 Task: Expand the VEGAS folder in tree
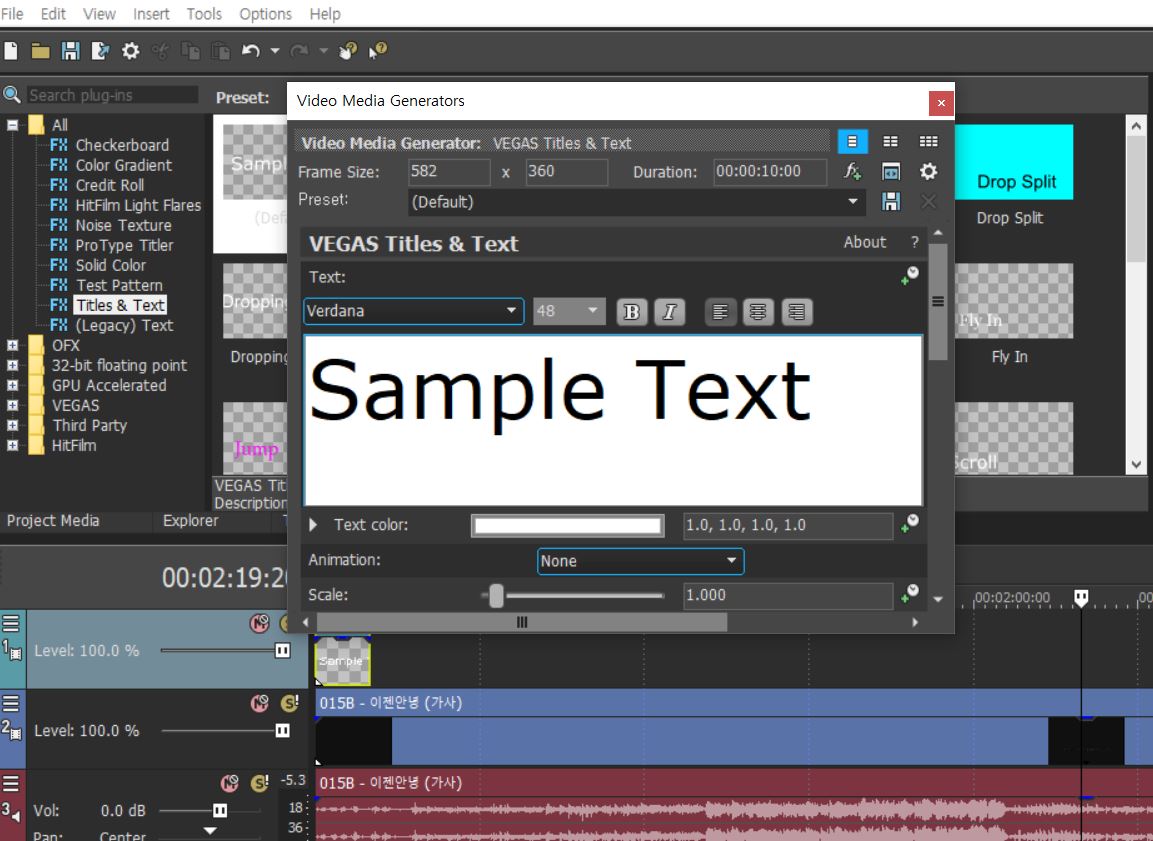(x=13, y=405)
